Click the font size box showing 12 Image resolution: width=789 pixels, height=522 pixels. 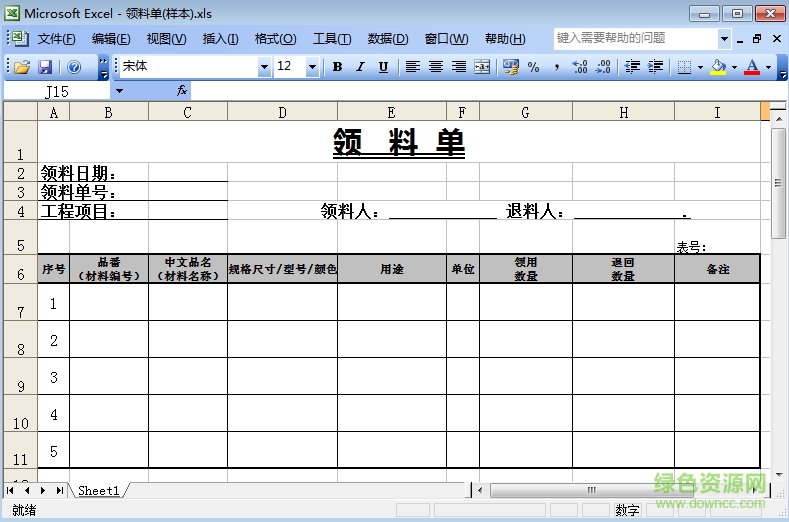(290, 66)
